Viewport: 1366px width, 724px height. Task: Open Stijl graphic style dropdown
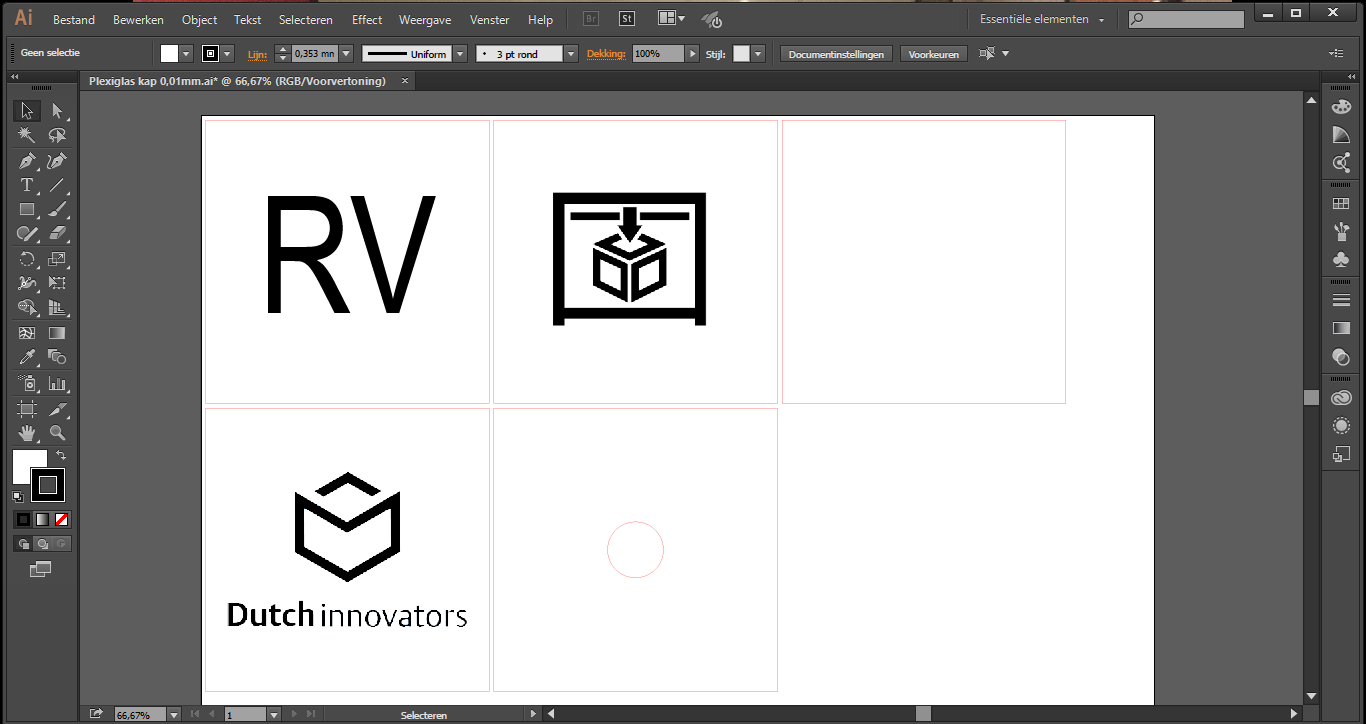click(758, 54)
